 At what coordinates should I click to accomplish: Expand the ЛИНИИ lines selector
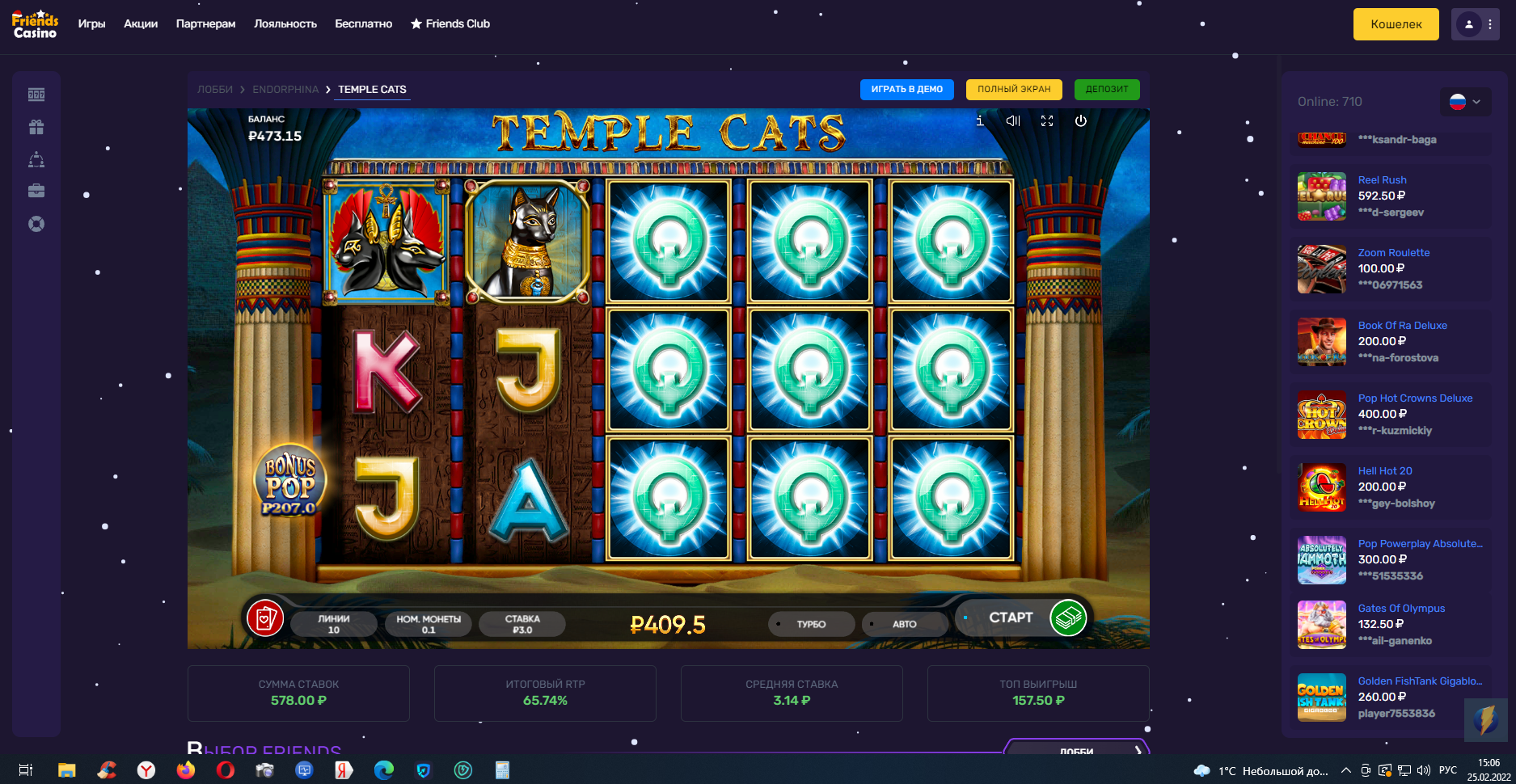click(334, 624)
